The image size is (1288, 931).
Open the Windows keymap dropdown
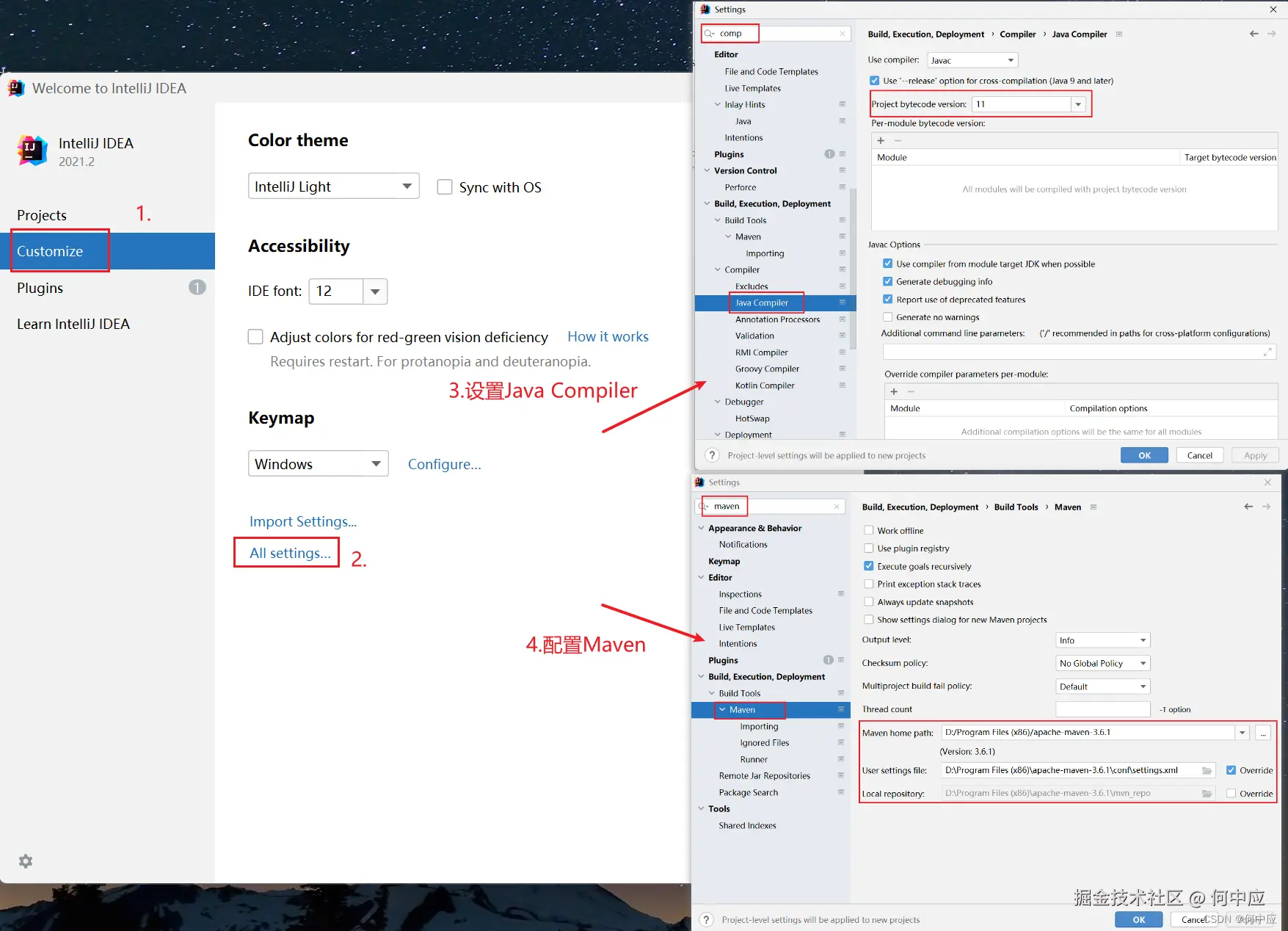[x=319, y=464]
